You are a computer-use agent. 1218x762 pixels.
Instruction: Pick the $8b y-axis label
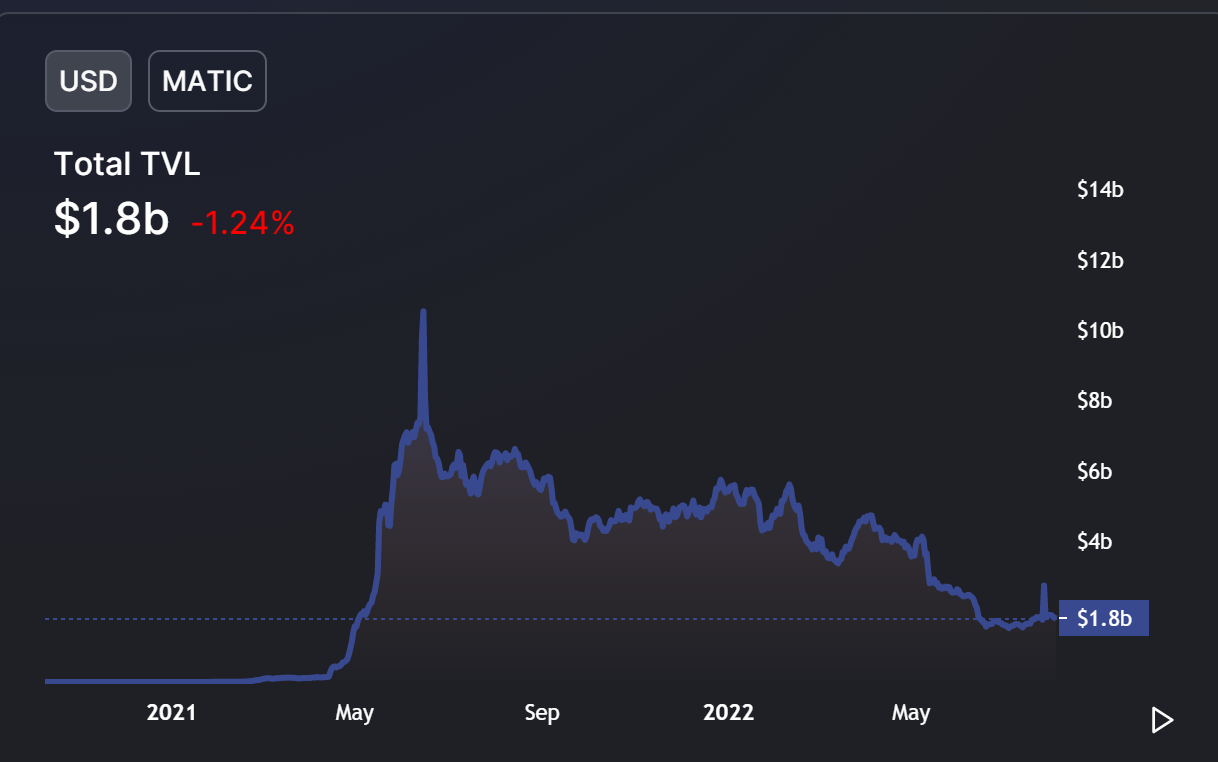click(1094, 400)
